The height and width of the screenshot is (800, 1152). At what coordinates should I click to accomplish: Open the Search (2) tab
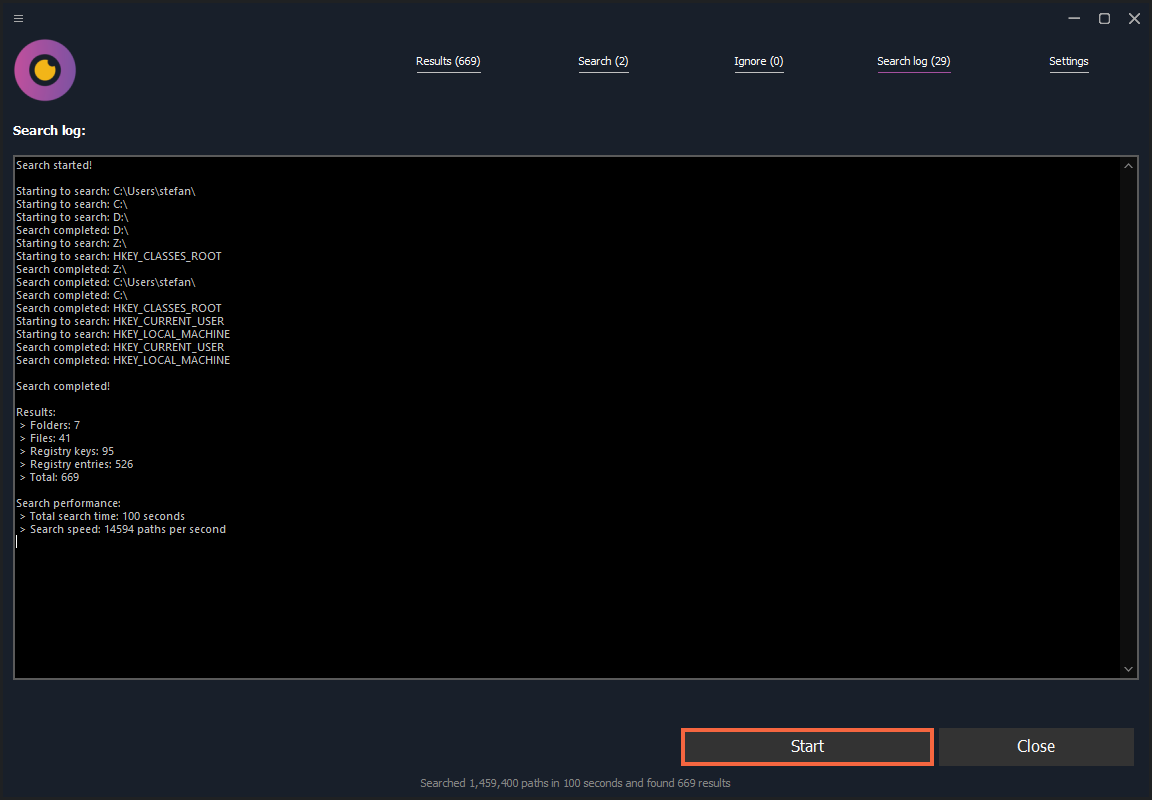click(603, 61)
